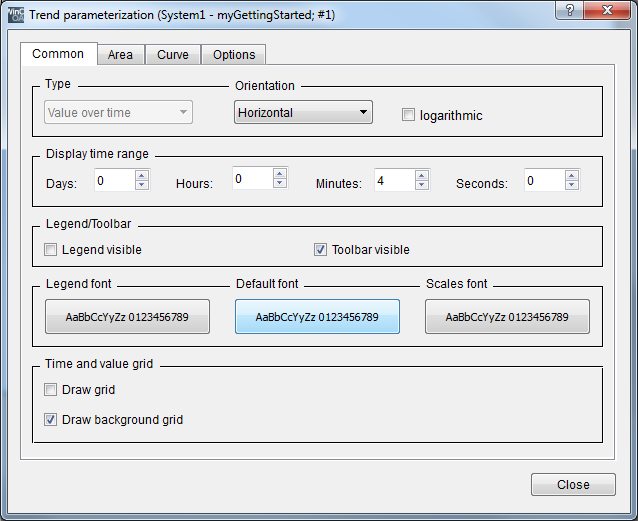Close the dialog with the red X
638x521 pixels.
click(x=607, y=10)
